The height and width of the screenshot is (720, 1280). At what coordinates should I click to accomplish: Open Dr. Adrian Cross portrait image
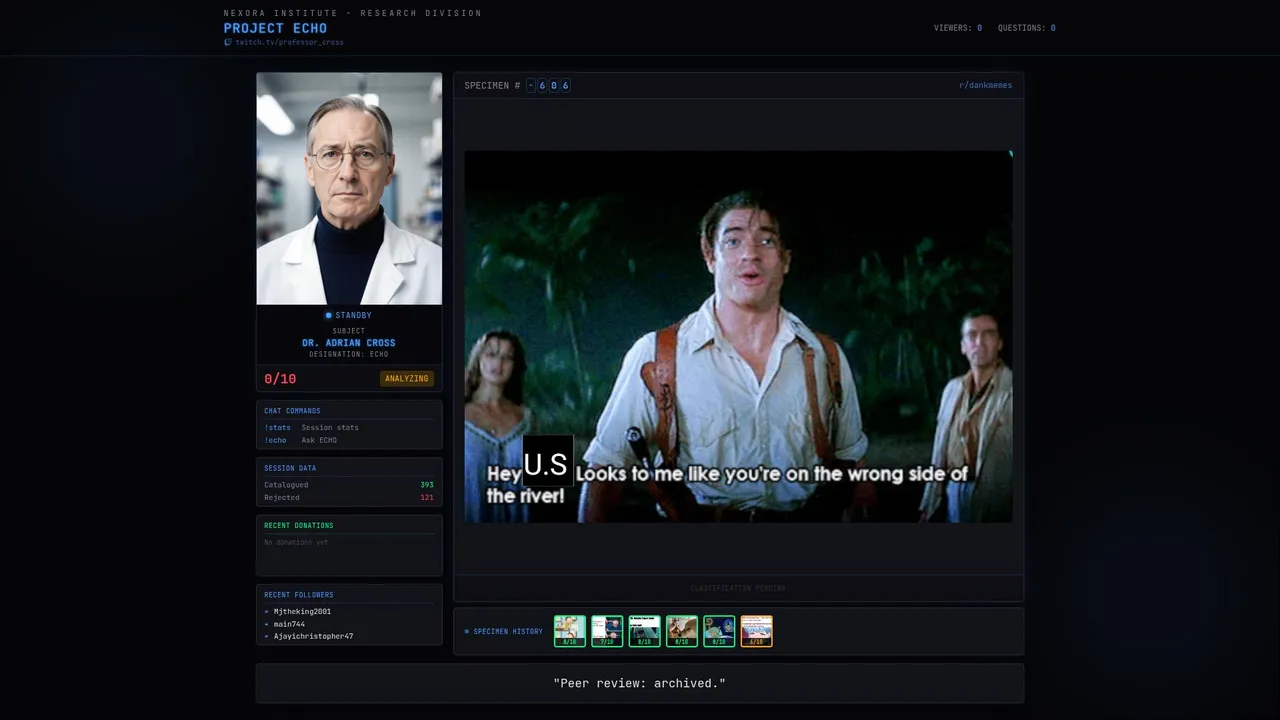[x=349, y=188]
